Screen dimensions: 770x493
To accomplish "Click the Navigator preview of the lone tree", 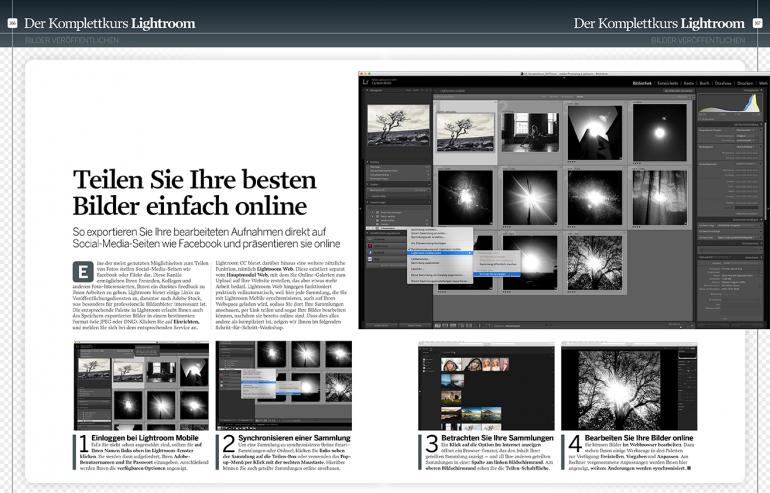I will [x=399, y=125].
